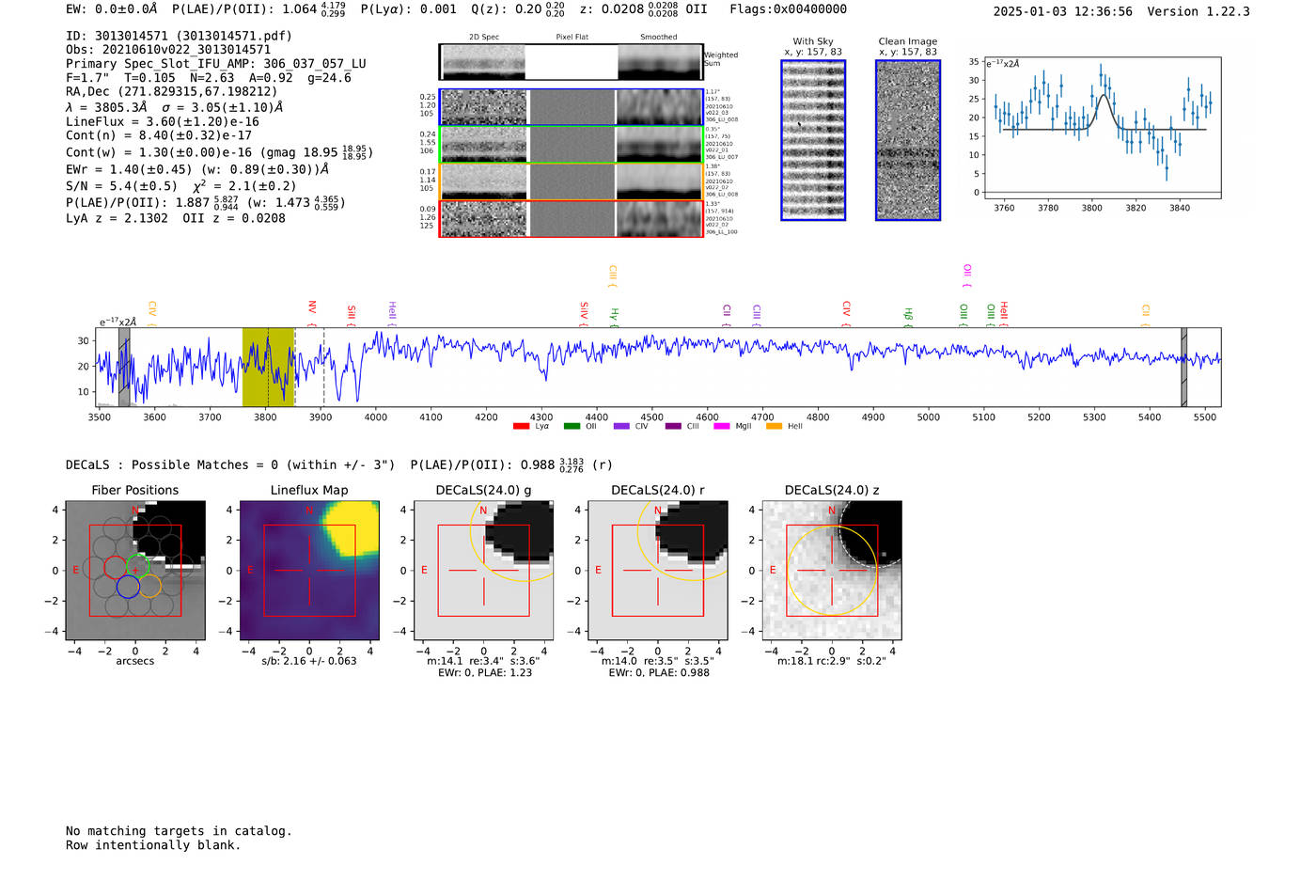Click the dashed vertical line near 3900 Å
1316x896 pixels.
click(324, 368)
